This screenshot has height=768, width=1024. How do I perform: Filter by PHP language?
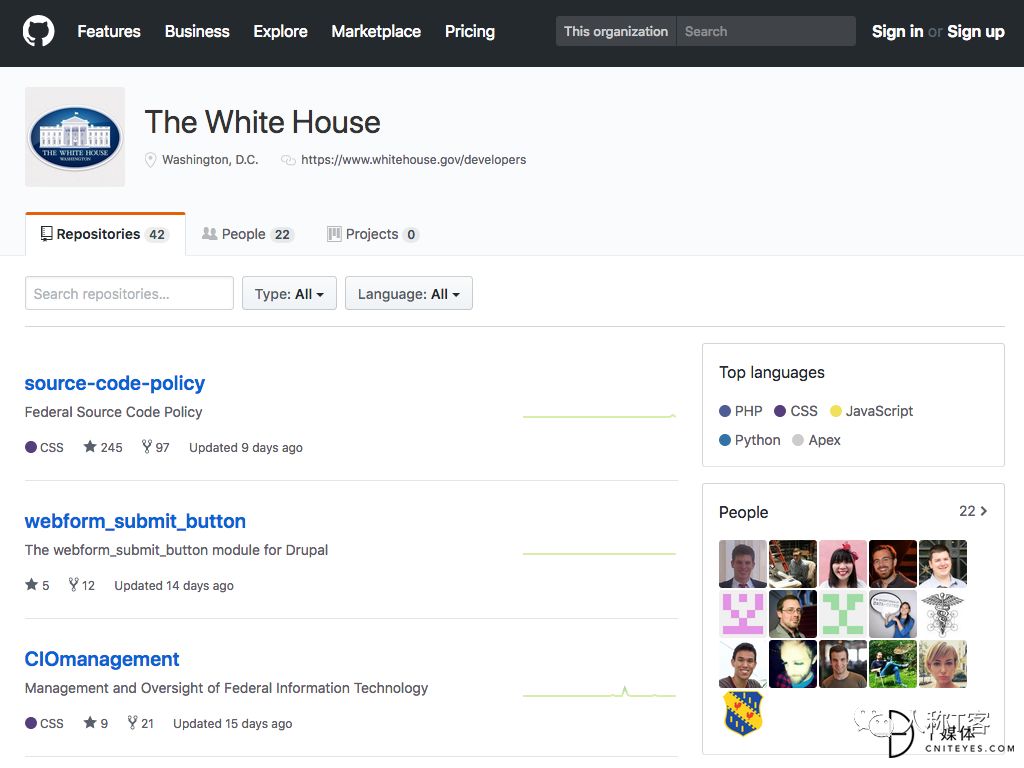pyautogui.click(x=741, y=411)
